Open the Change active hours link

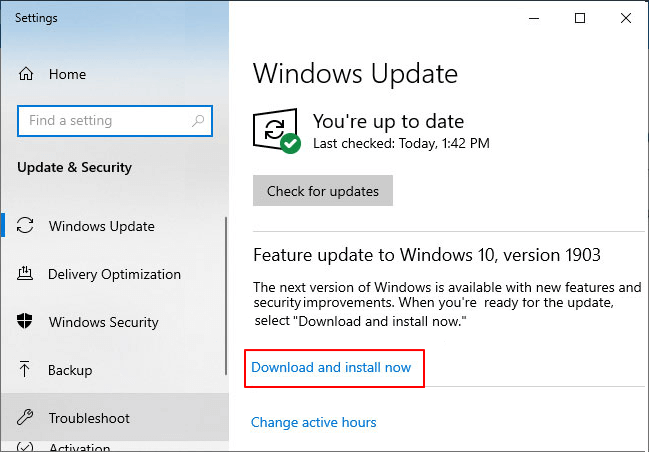(x=313, y=422)
